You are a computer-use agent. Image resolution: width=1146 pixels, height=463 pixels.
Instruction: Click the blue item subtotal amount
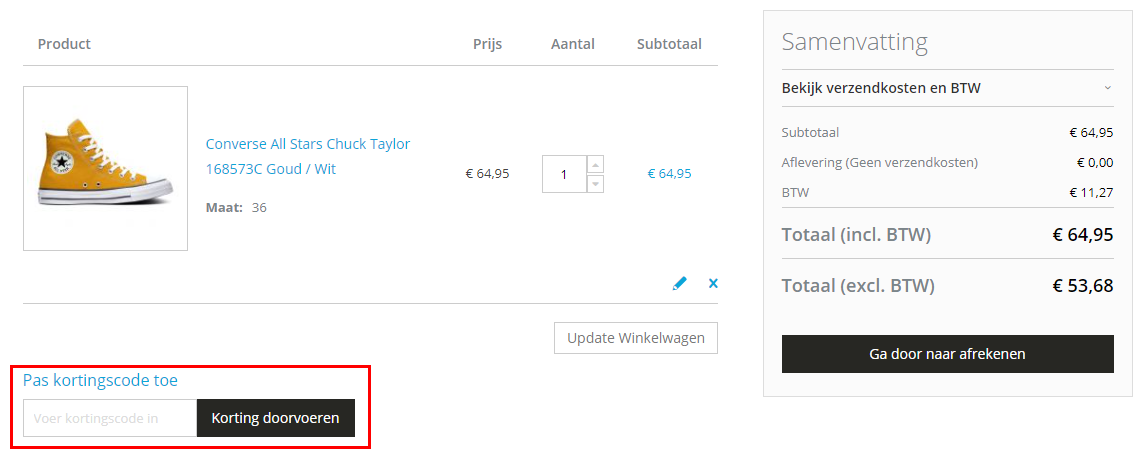point(669,173)
